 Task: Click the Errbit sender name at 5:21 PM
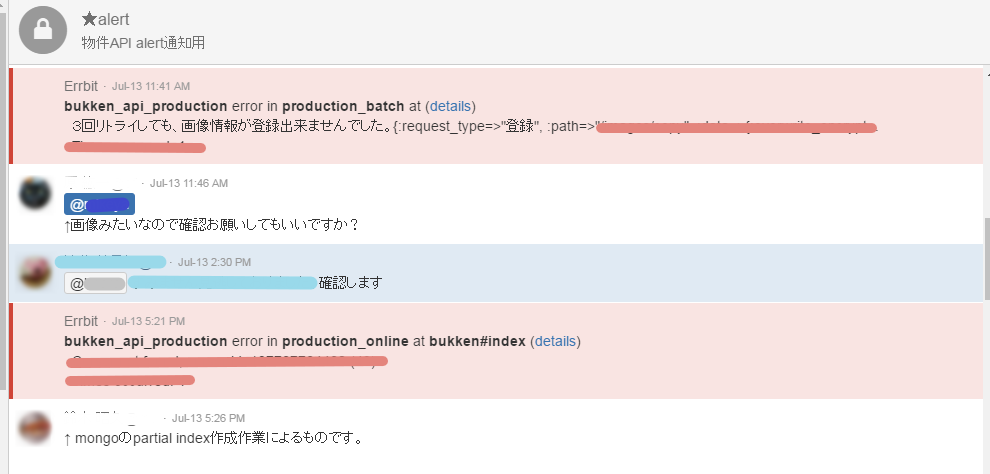pos(81,321)
